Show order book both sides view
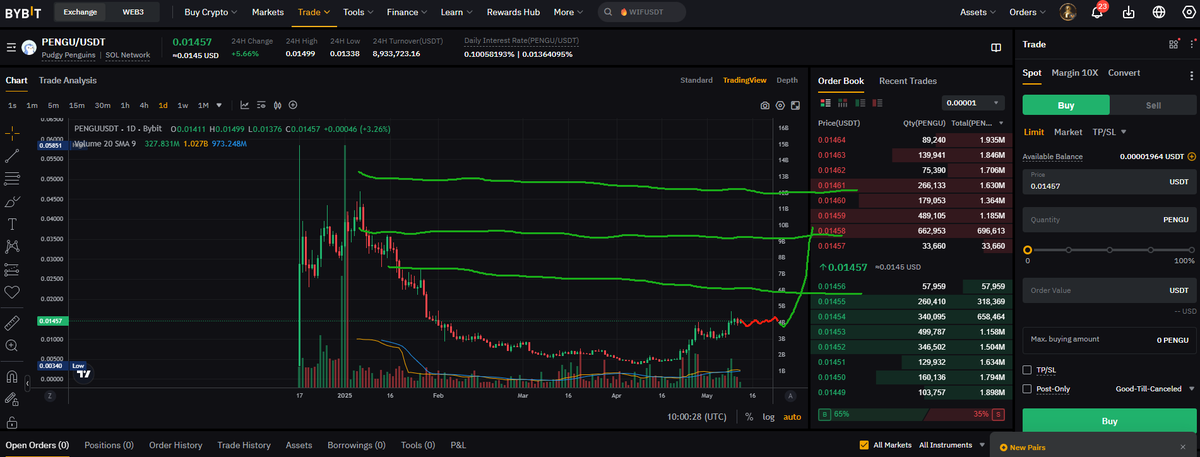This screenshot has height=457, width=1200. 825,103
